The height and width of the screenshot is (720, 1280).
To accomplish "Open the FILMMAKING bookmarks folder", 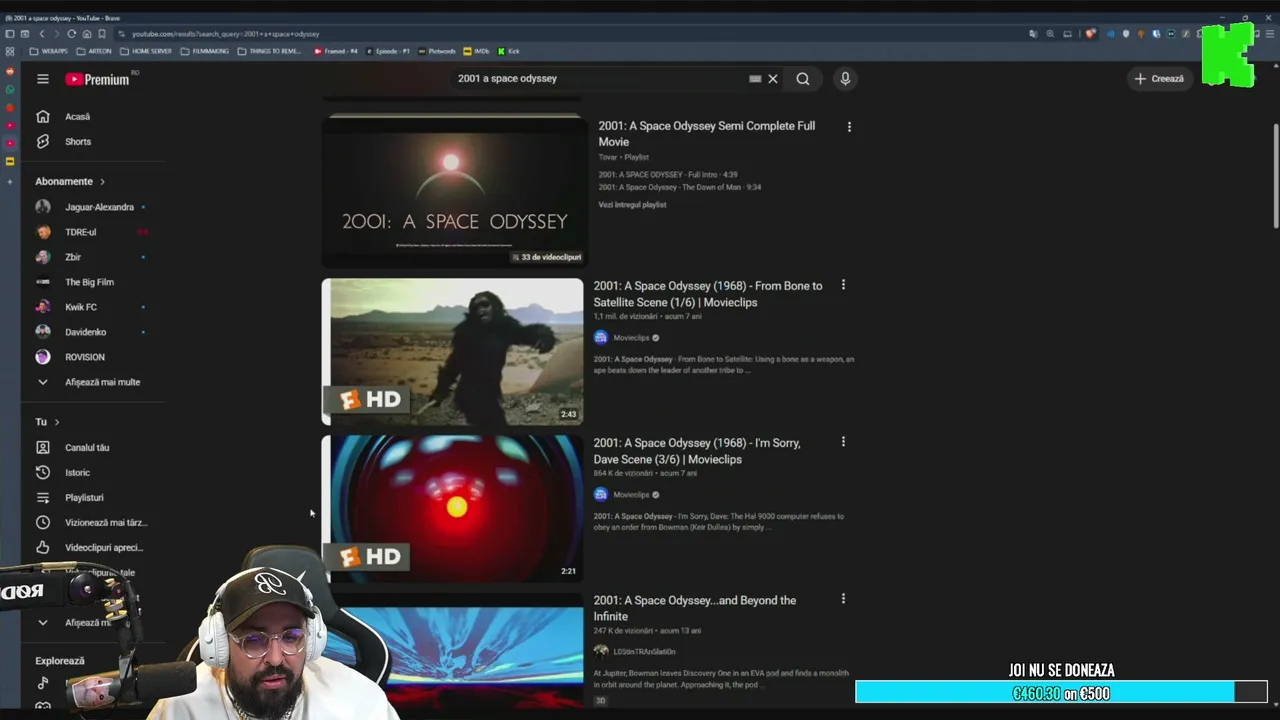I will [204, 51].
